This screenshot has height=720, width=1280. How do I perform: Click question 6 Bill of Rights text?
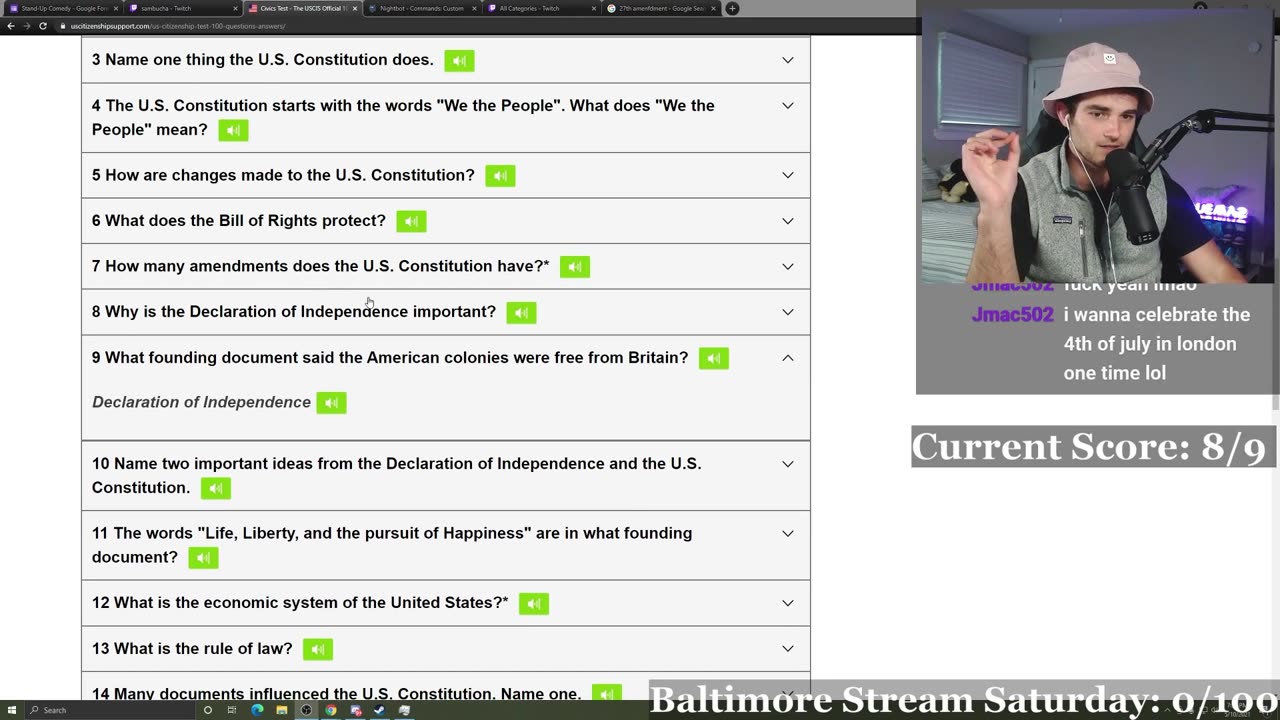pos(239,221)
